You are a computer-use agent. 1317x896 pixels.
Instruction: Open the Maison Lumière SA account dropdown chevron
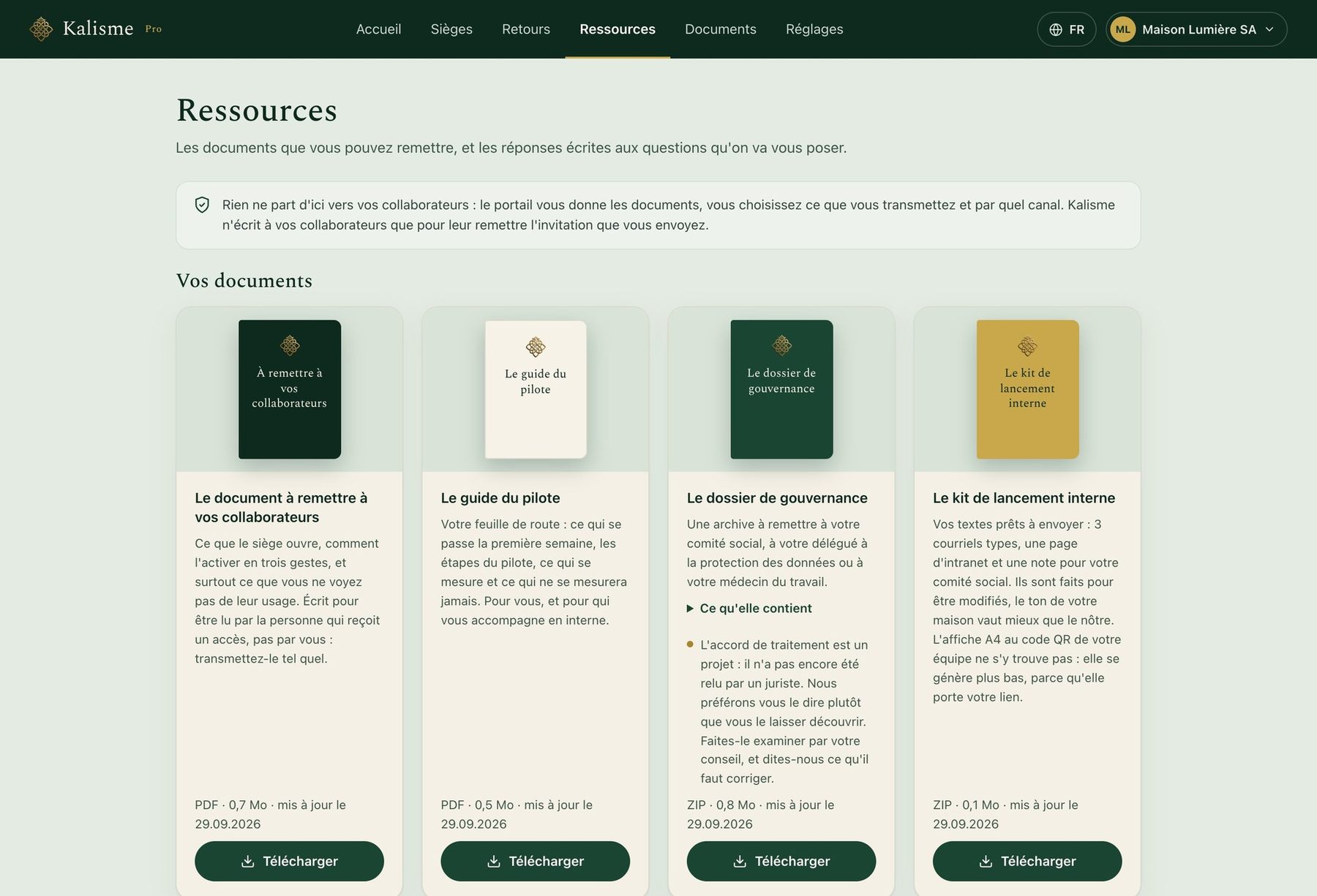click(x=1269, y=29)
